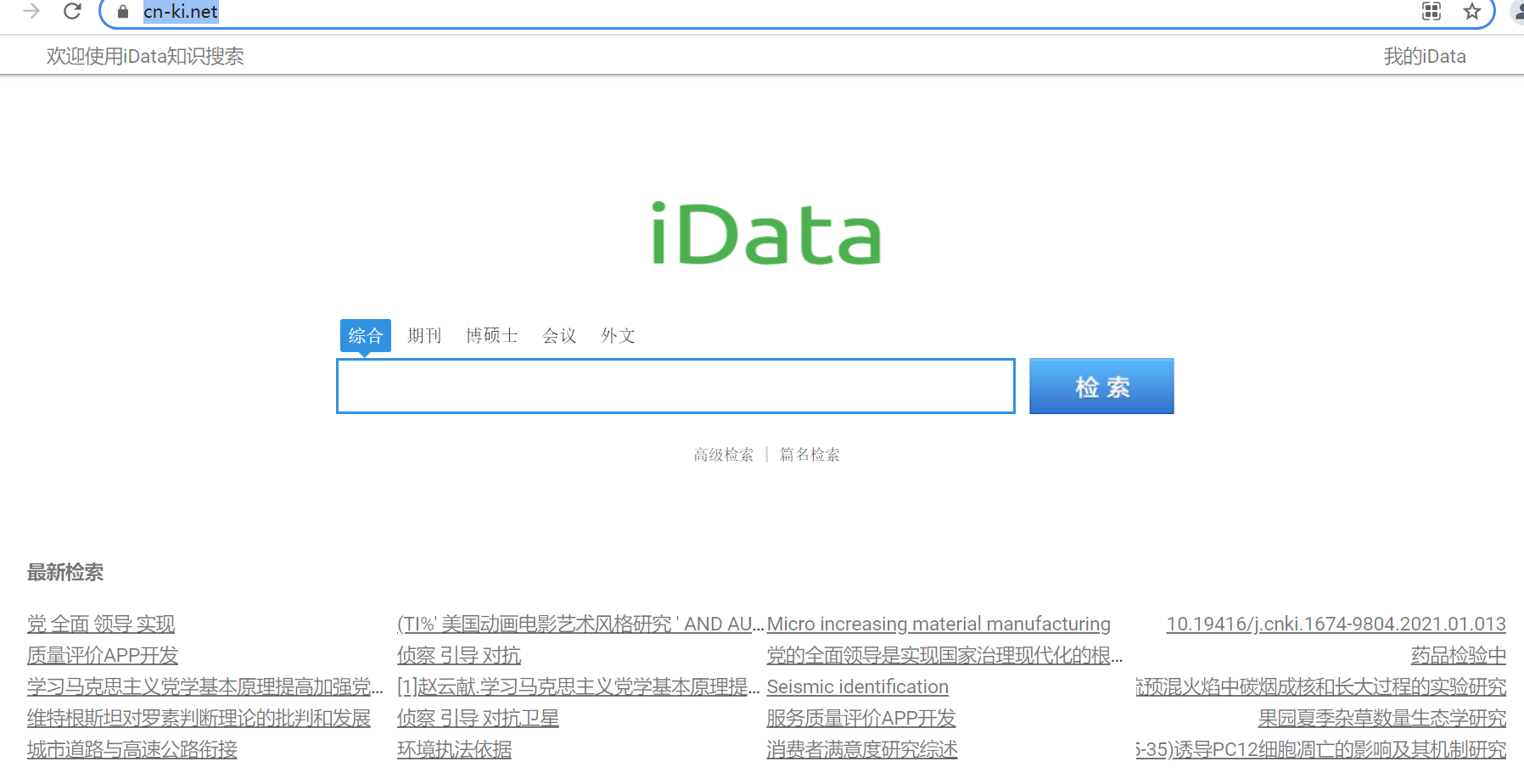Open 我的iData account page
This screenshot has width=1524, height=784.
pos(1426,55)
